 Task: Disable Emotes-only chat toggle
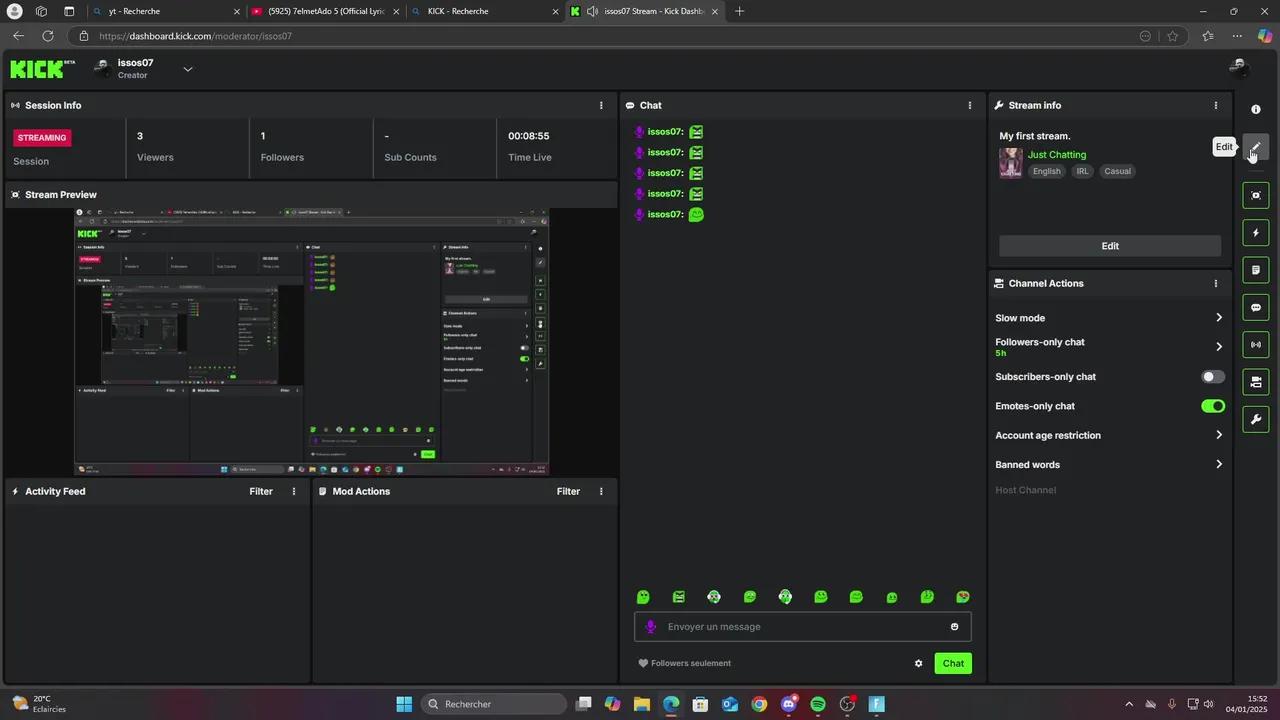(1213, 406)
